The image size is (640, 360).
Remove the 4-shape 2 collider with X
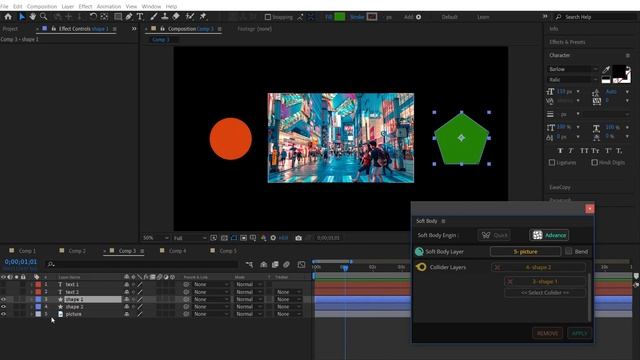[497, 267]
